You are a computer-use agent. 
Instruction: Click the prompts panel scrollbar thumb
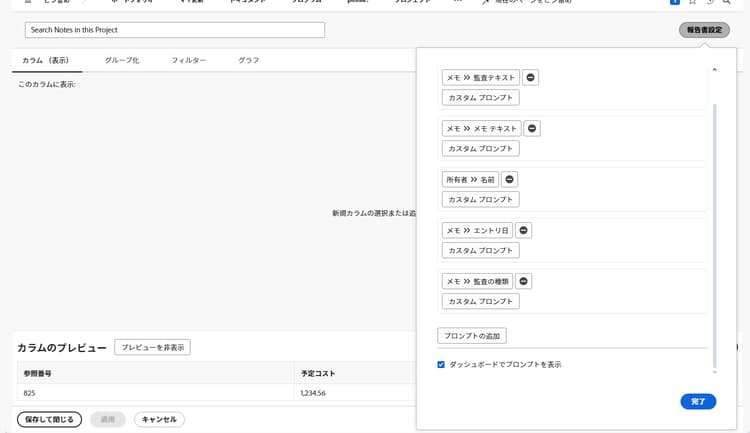point(715,236)
